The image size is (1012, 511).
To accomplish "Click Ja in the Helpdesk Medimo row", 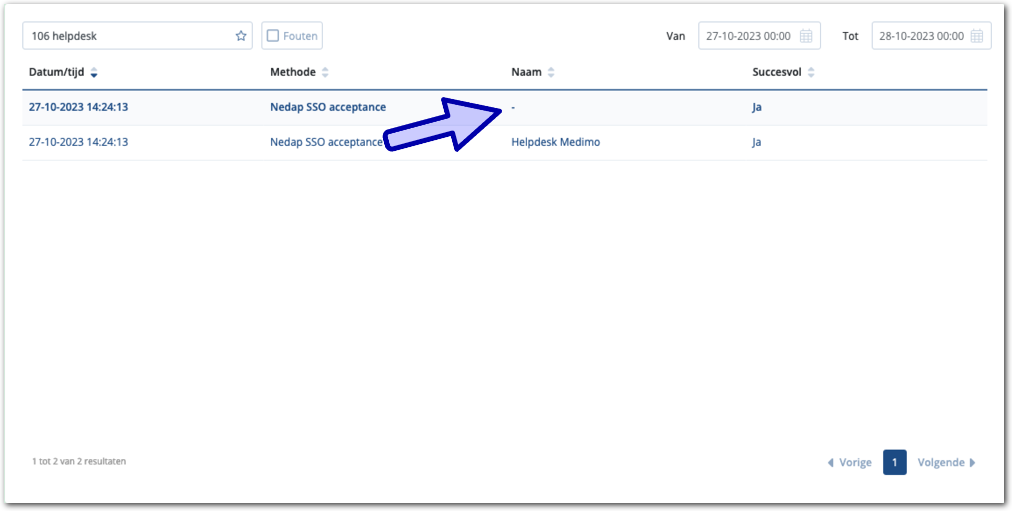I will [x=757, y=142].
